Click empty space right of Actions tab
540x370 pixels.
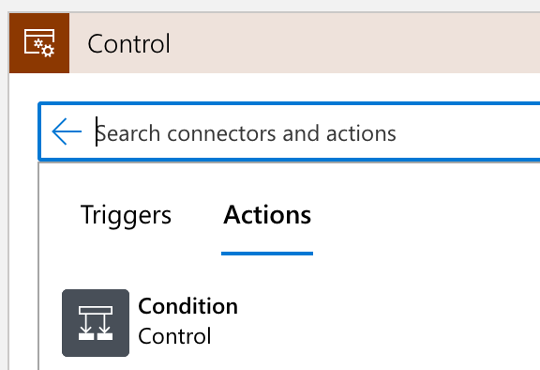(x=424, y=215)
